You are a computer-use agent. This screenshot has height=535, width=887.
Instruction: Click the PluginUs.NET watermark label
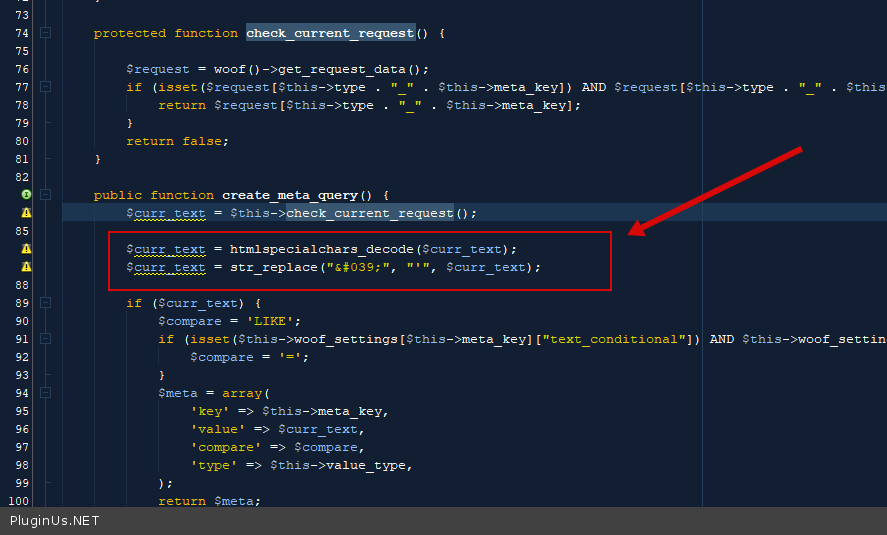[54, 521]
